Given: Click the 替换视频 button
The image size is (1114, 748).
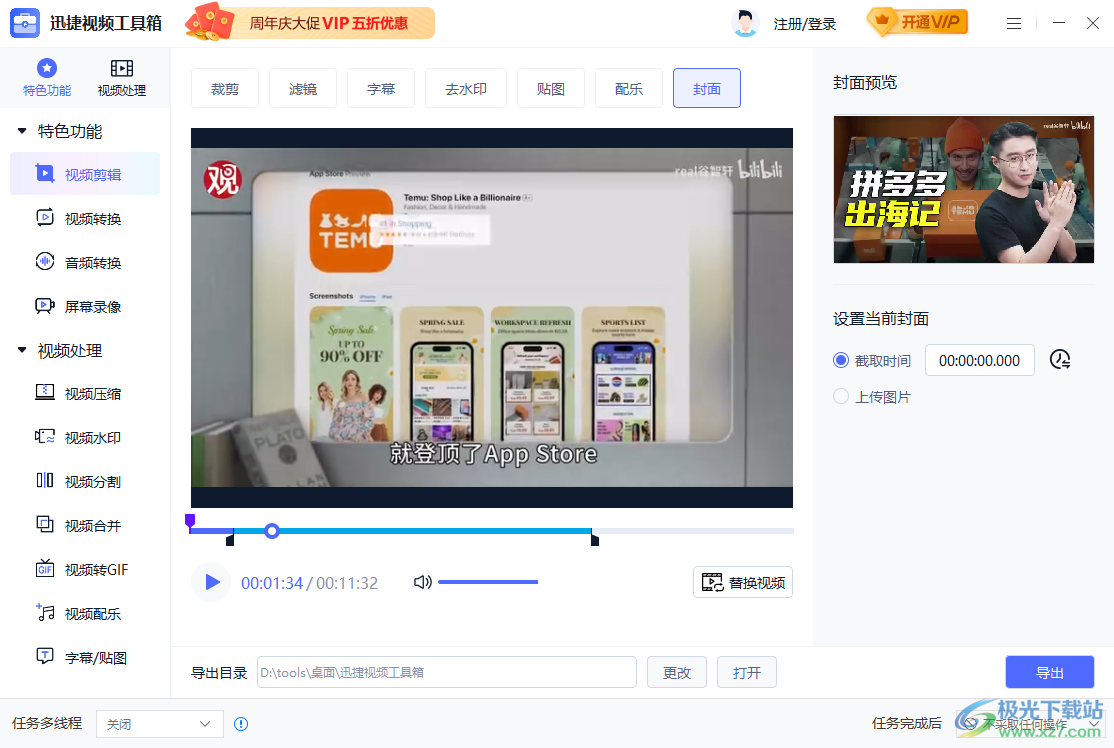Looking at the screenshot, I should (x=743, y=581).
